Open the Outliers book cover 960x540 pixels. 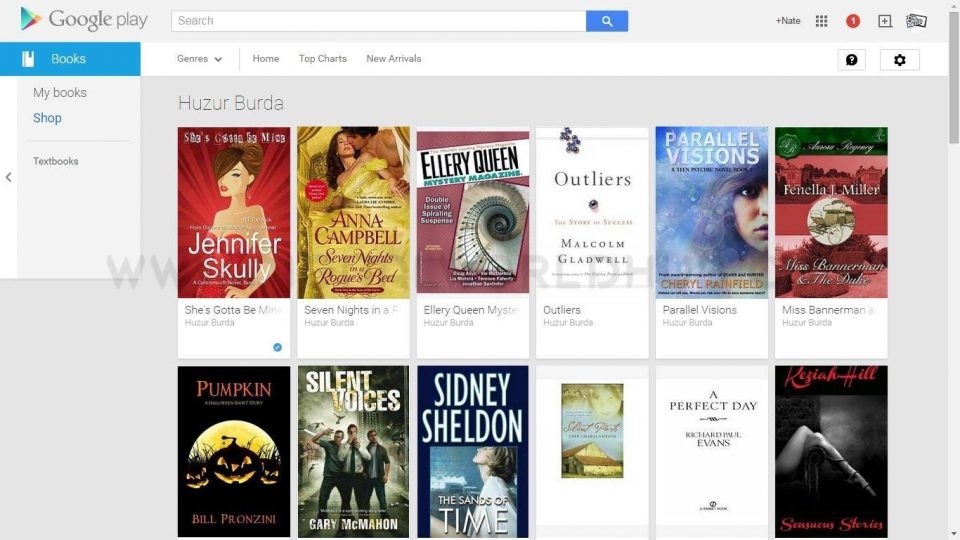[x=592, y=212]
